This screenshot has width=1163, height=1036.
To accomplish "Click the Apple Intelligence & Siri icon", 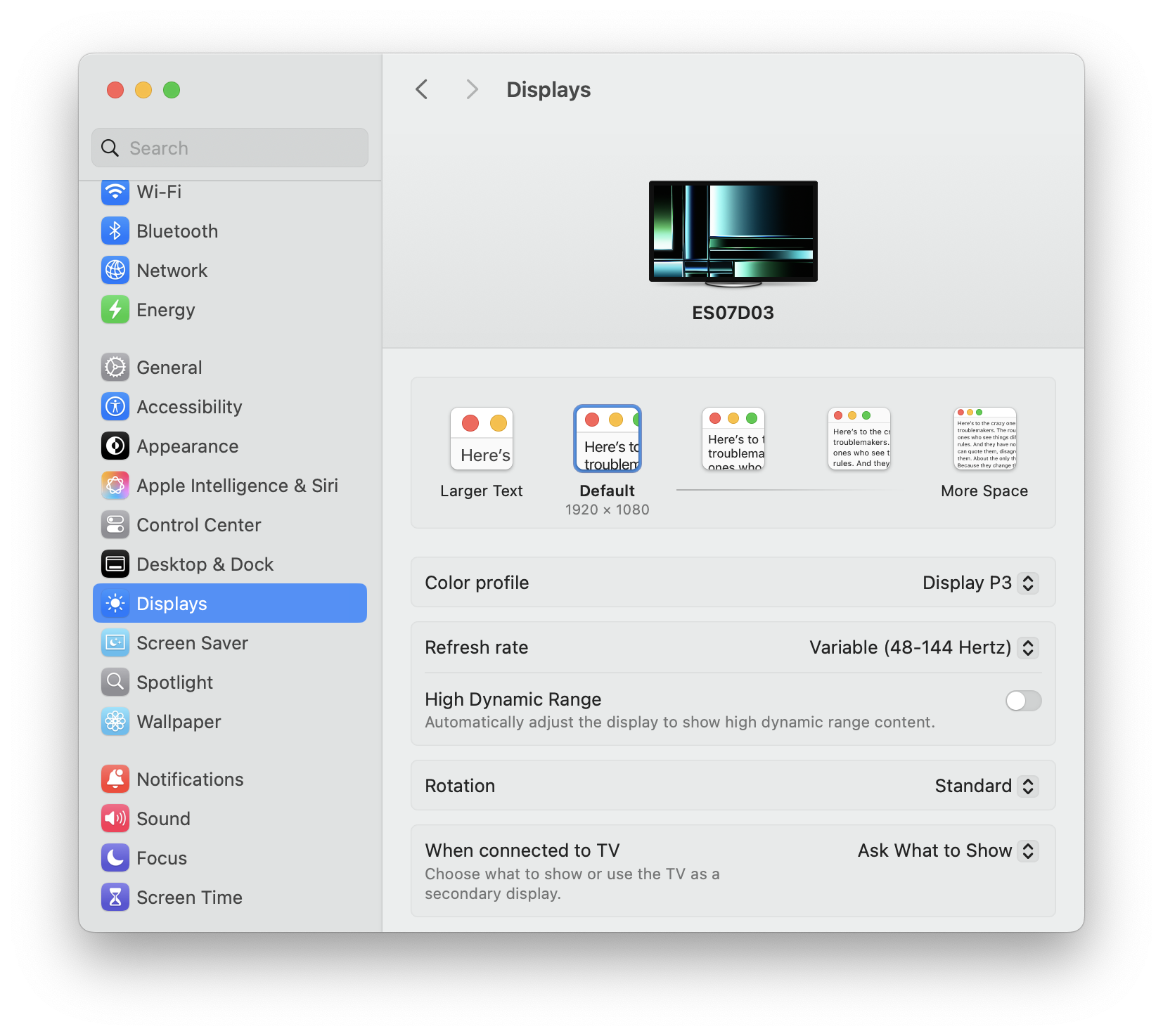I will tap(115, 485).
